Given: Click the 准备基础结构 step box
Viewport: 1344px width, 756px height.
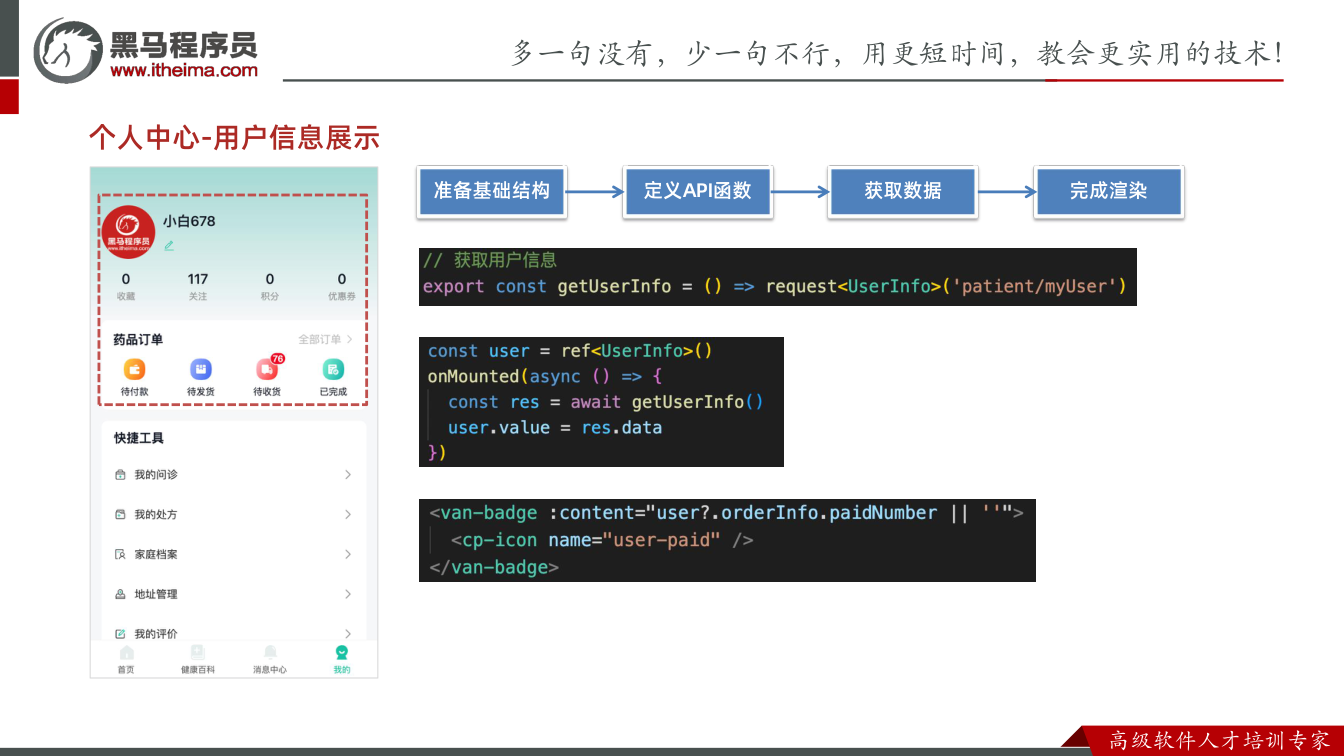Looking at the screenshot, I should pyautogui.click(x=491, y=192).
